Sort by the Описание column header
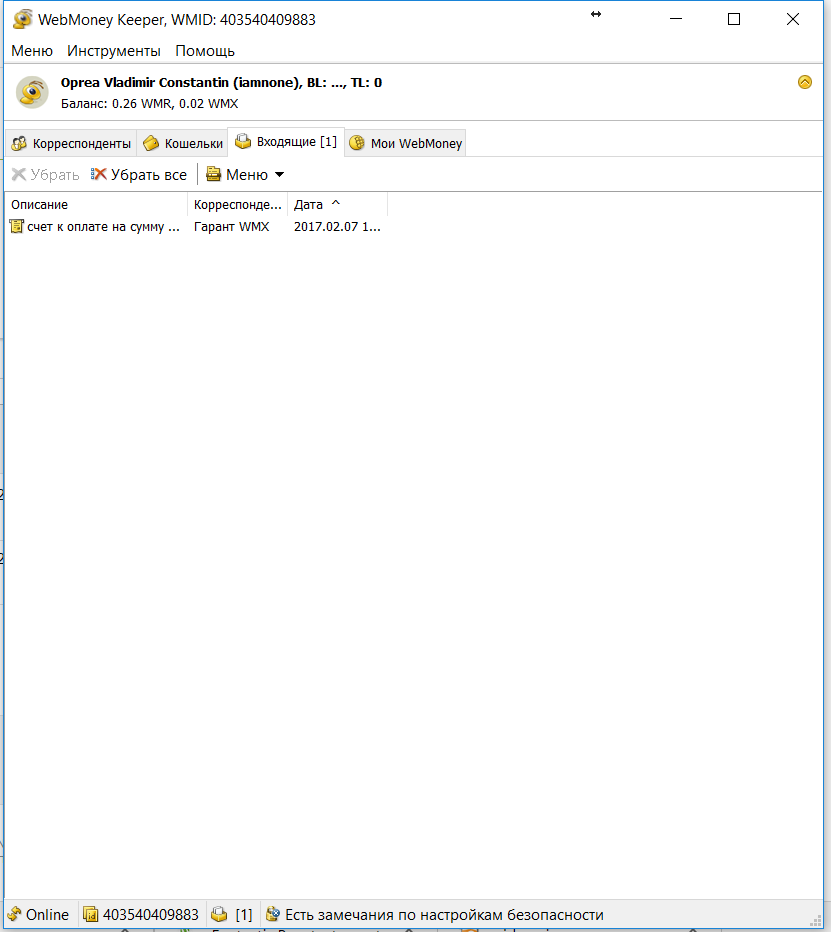The height and width of the screenshot is (932, 831). (x=96, y=204)
